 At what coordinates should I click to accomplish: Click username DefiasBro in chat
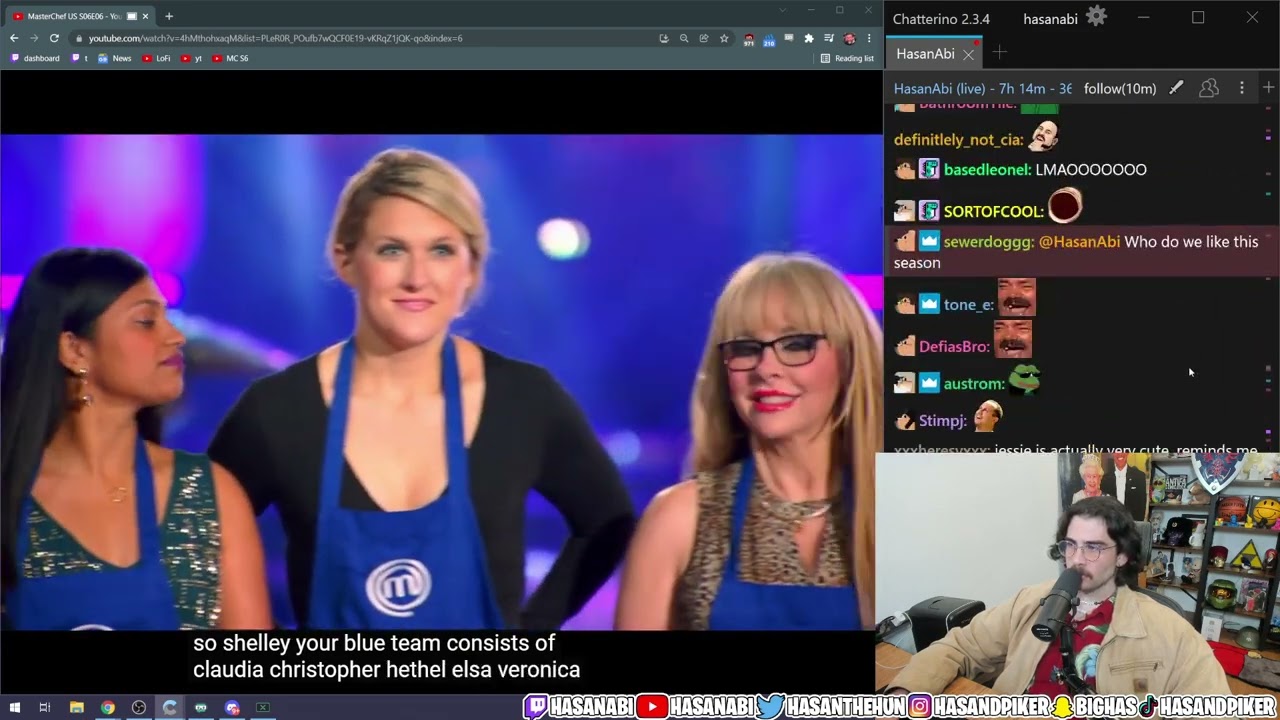[954, 346]
